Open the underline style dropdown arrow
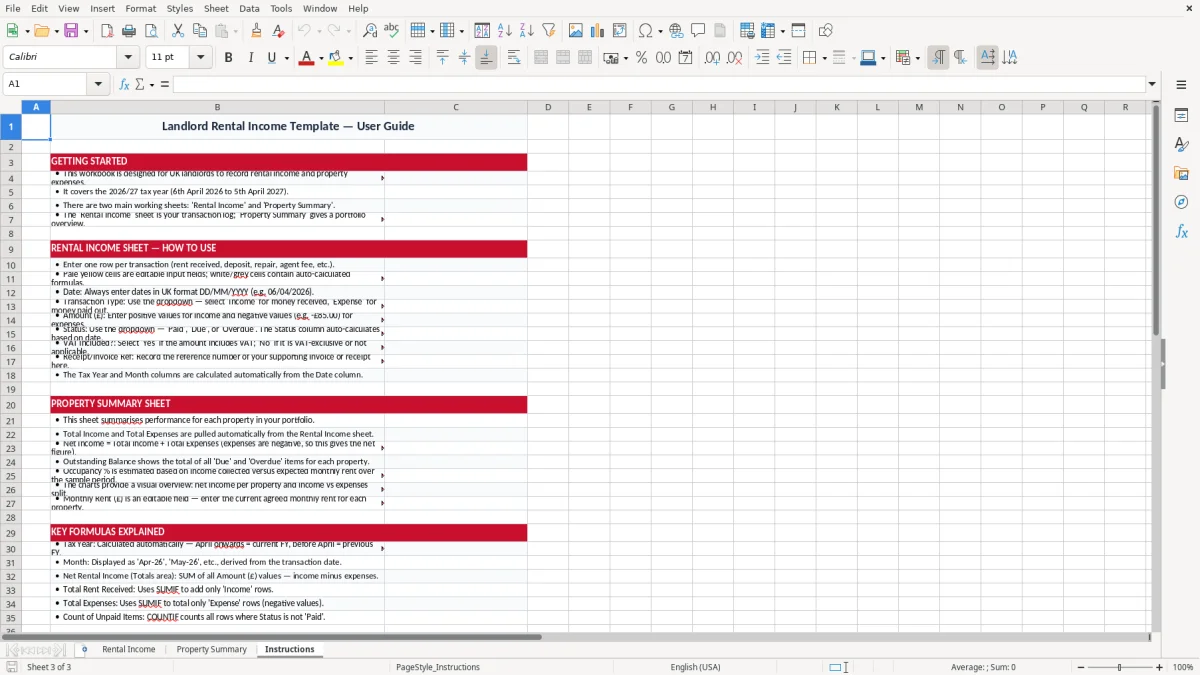This screenshot has height=675, width=1200. (x=286, y=58)
